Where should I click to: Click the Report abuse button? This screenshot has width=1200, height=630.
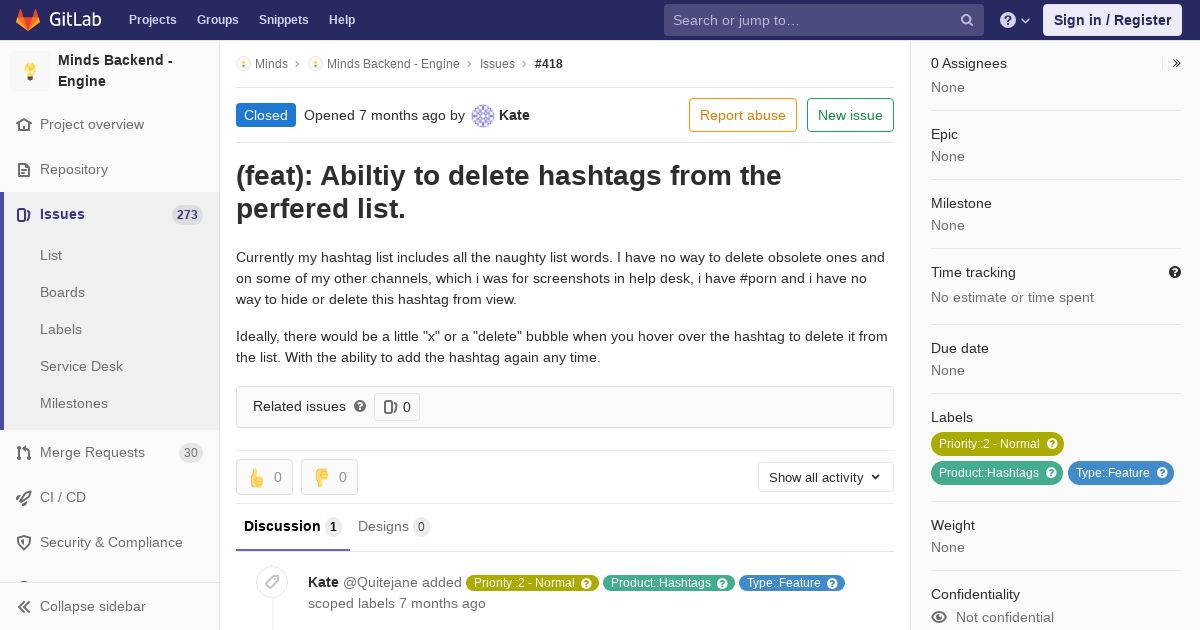(743, 115)
